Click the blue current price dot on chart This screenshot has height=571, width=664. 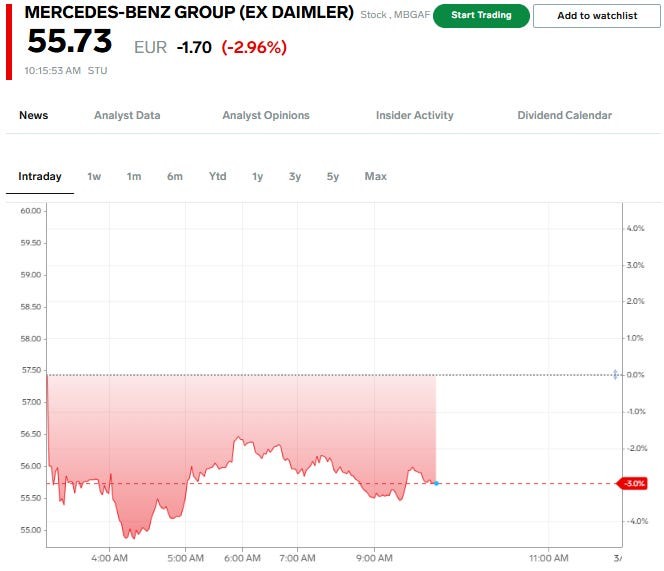[437, 483]
